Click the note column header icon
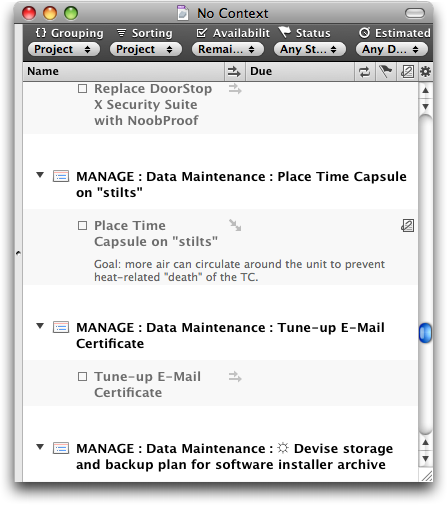 coord(407,71)
